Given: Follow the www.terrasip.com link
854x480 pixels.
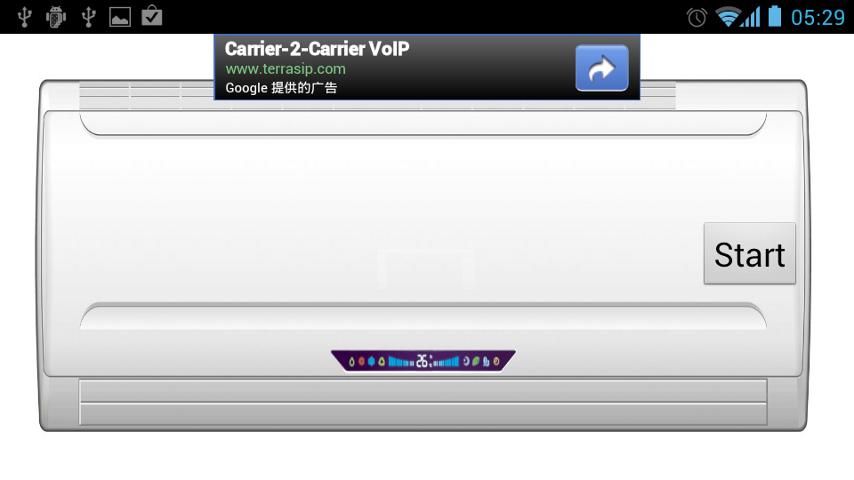Looking at the screenshot, I should (x=285, y=69).
